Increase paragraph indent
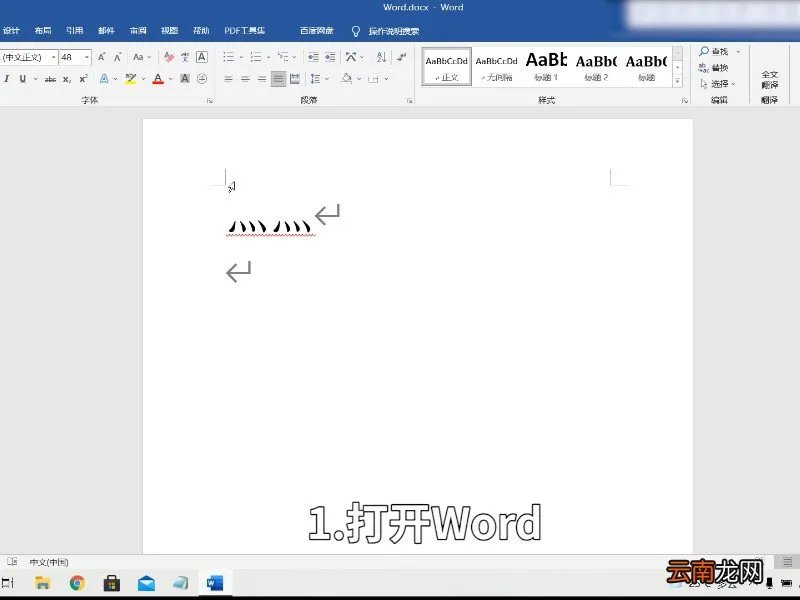The width and height of the screenshot is (800, 600). 330,57
